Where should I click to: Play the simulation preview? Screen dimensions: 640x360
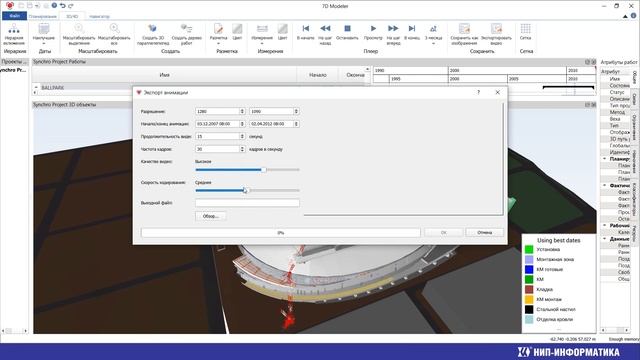click(x=373, y=32)
